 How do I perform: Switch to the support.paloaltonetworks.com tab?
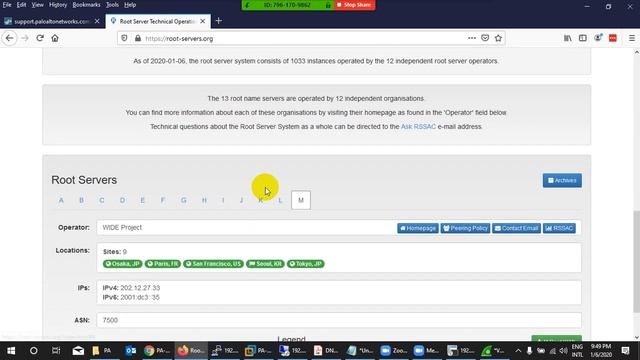coord(52,21)
